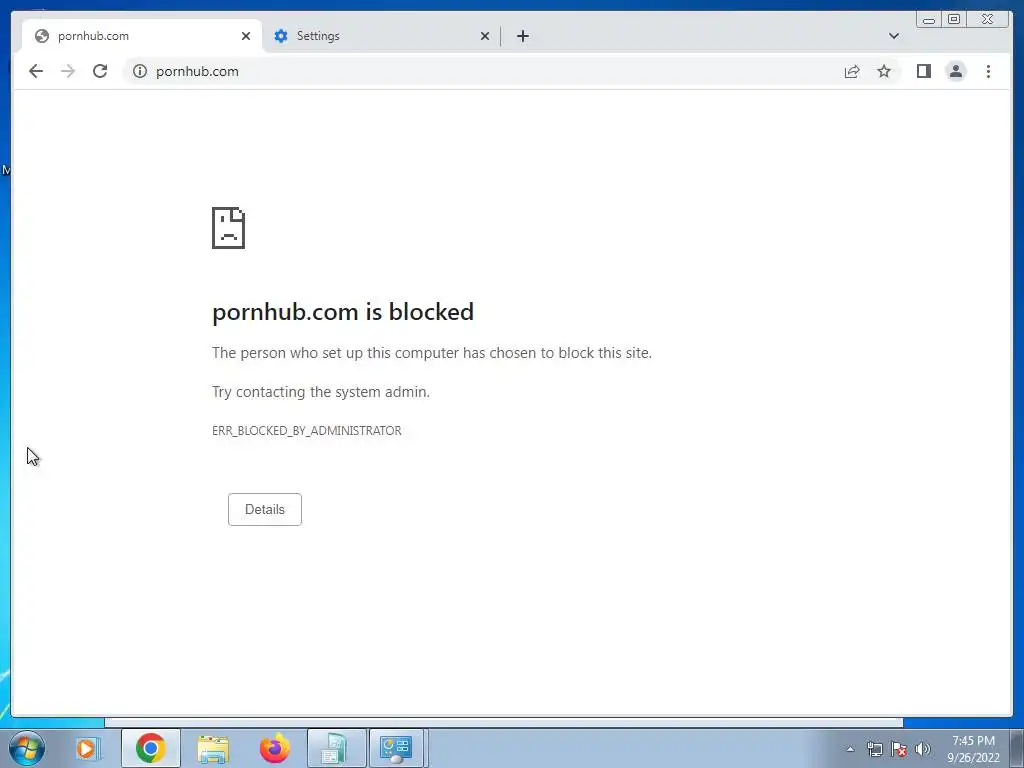Select the pornhub.com tab
Image resolution: width=1024 pixels, height=768 pixels.
(142, 36)
